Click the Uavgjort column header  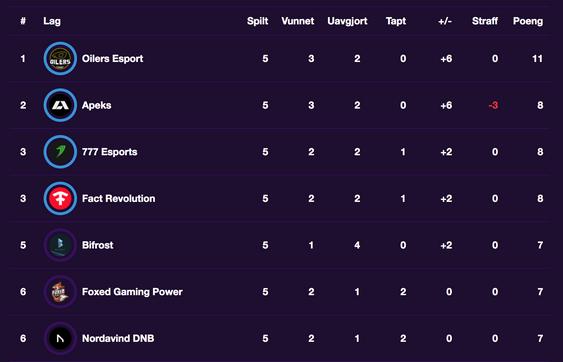[347, 21]
